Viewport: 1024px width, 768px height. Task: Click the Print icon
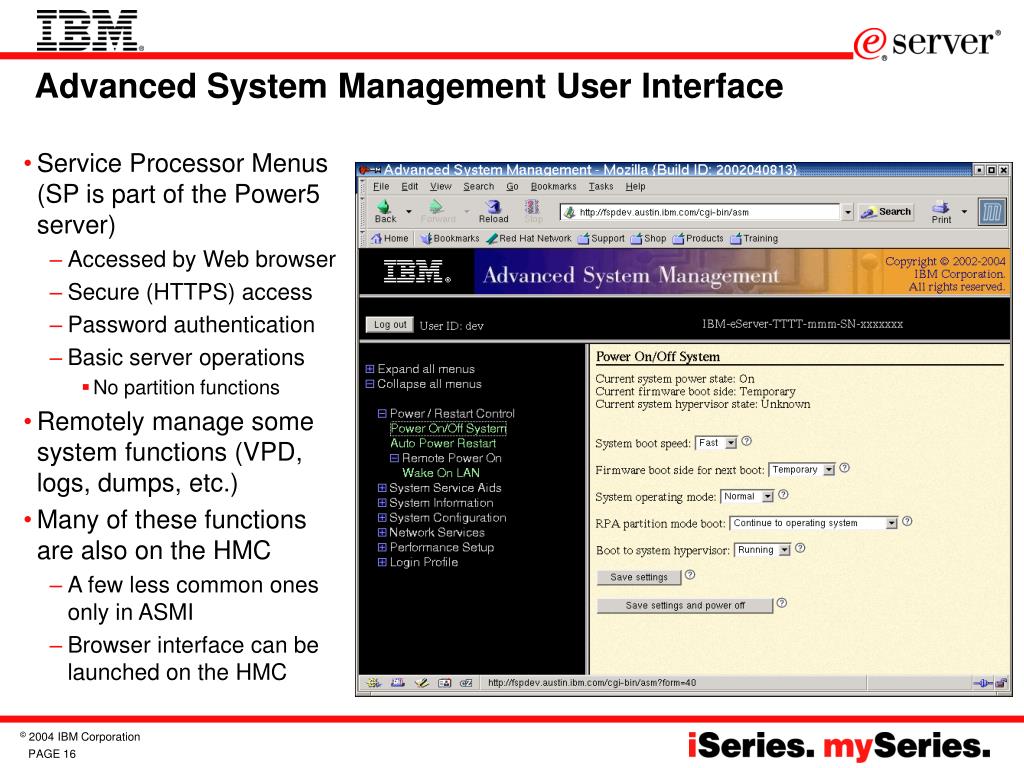tap(940, 207)
